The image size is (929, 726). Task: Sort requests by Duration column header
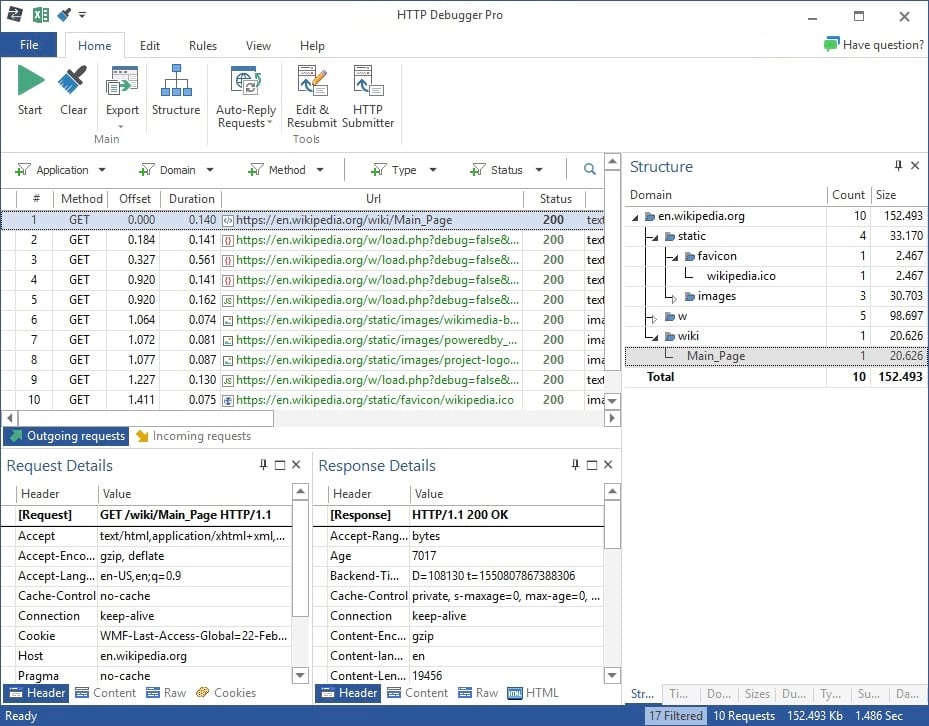(191, 199)
